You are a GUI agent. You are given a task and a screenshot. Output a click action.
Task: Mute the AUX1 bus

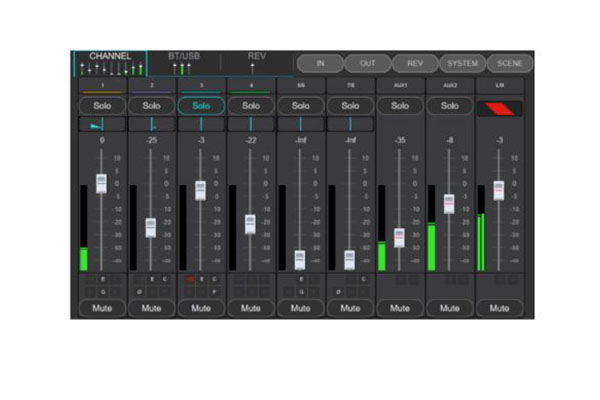click(x=400, y=309)
